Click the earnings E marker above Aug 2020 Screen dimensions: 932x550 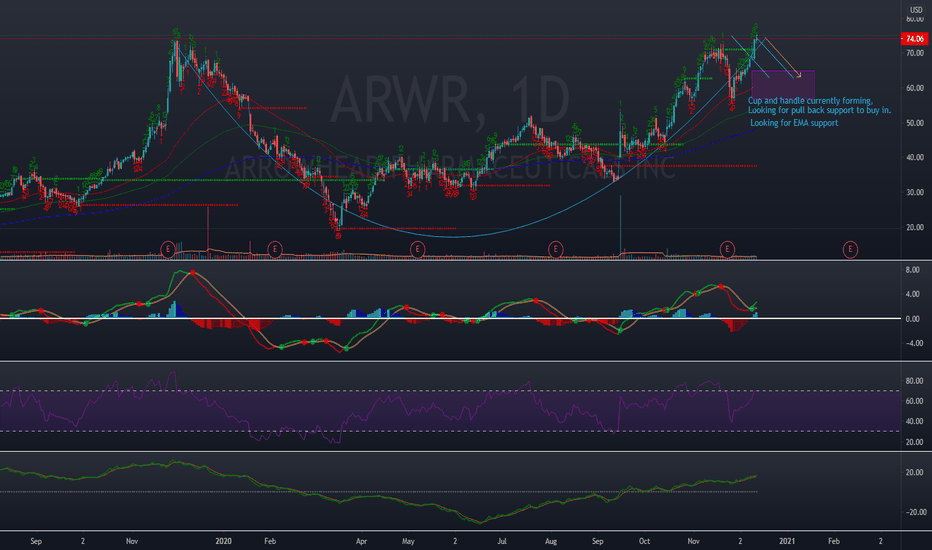pos(555,249)
